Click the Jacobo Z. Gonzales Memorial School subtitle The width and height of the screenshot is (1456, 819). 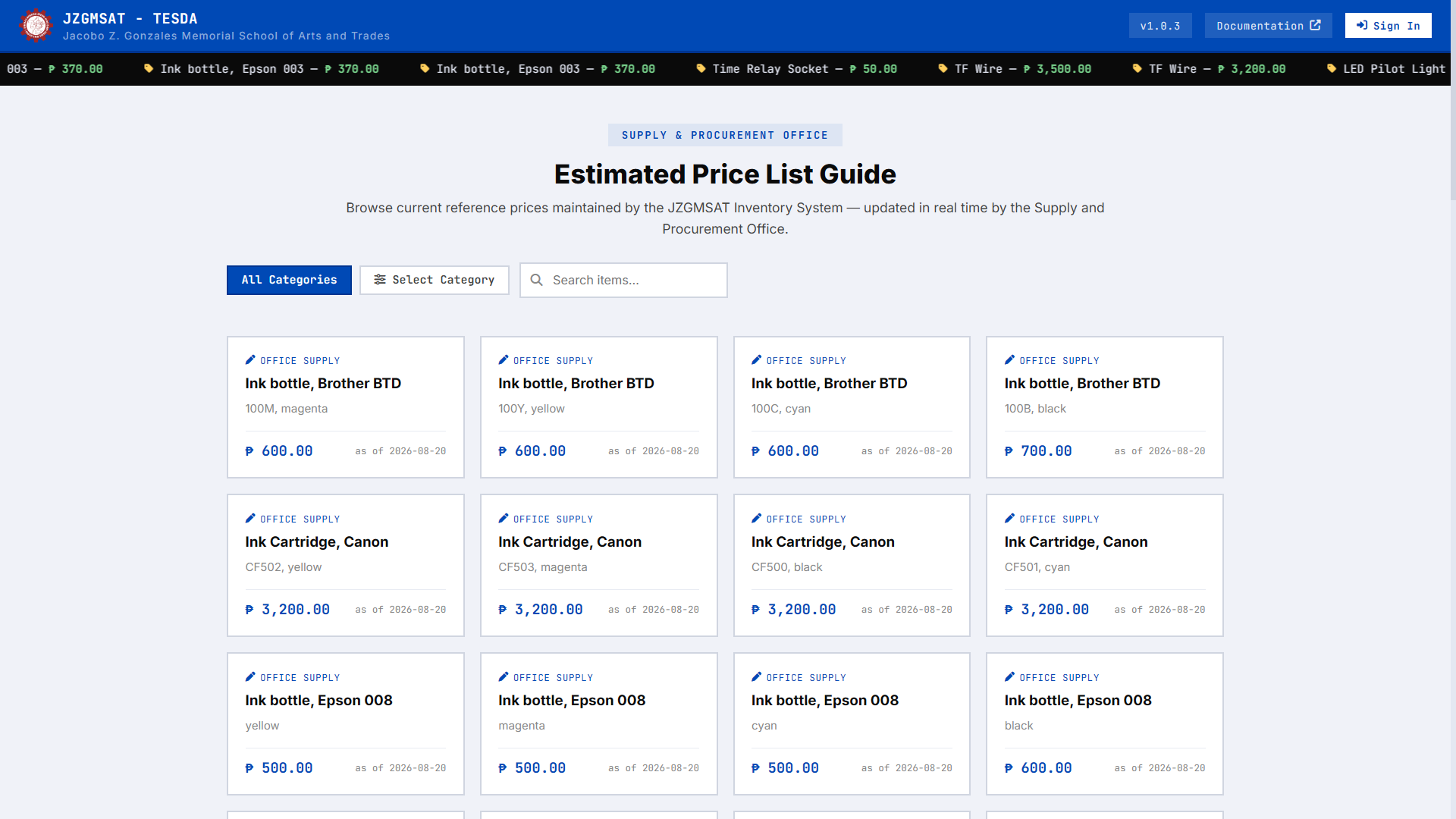pos(227,36)
